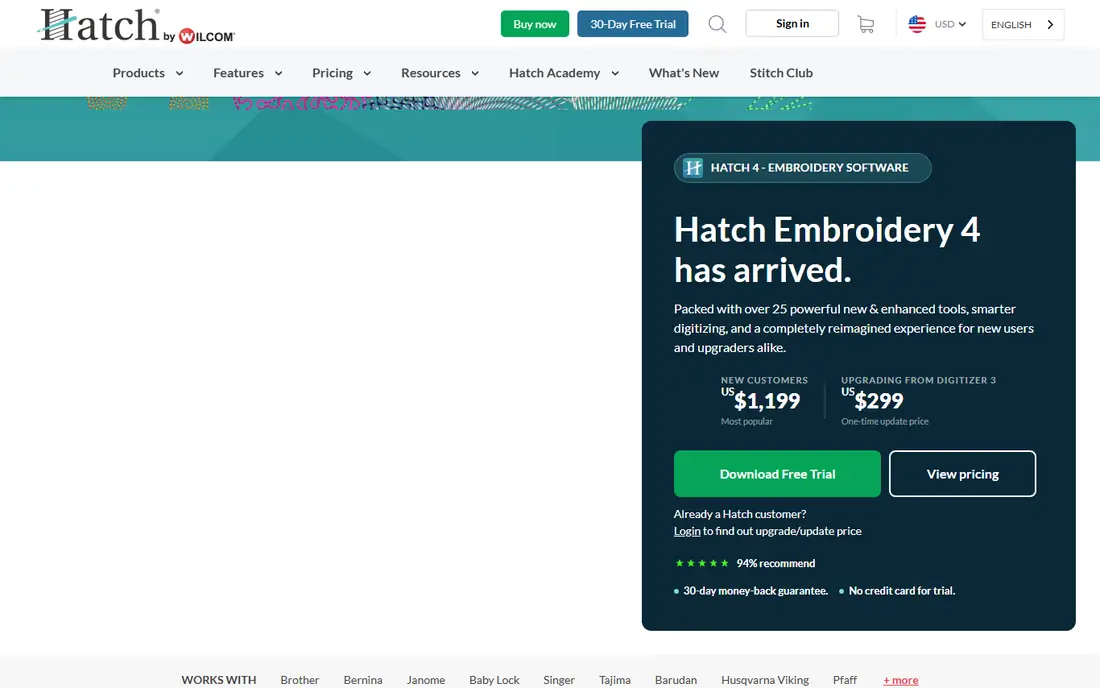The width and height of the screenshot is (1100, 688).
Task: Open the Pricing nav item
Action: point(333,73)
